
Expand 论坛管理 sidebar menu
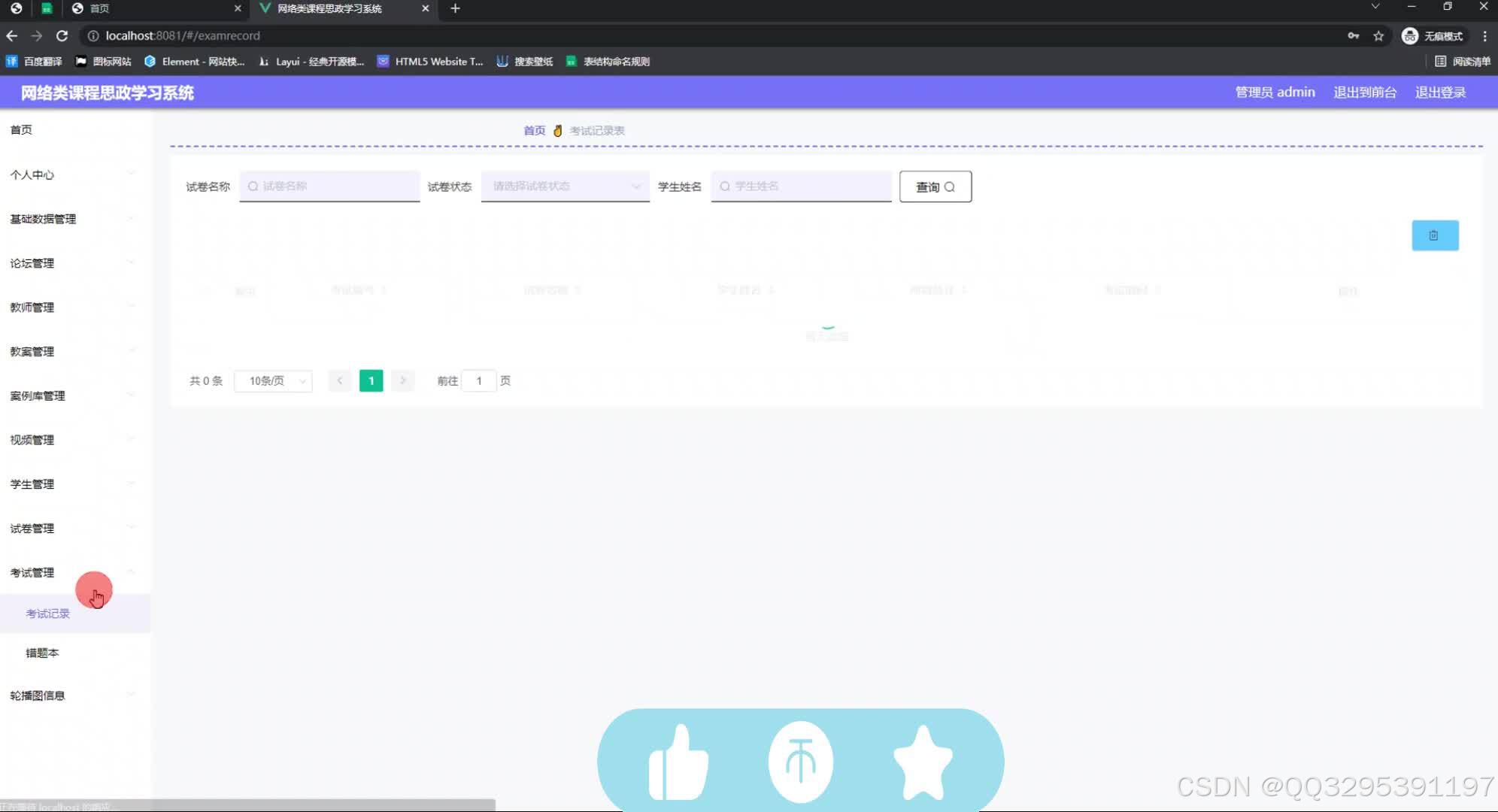click(x=75, y=263)
